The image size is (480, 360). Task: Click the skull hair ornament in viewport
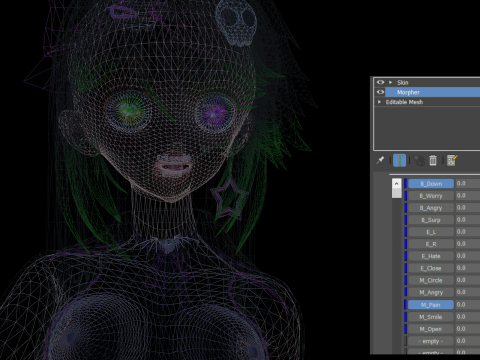coord(236,23)
